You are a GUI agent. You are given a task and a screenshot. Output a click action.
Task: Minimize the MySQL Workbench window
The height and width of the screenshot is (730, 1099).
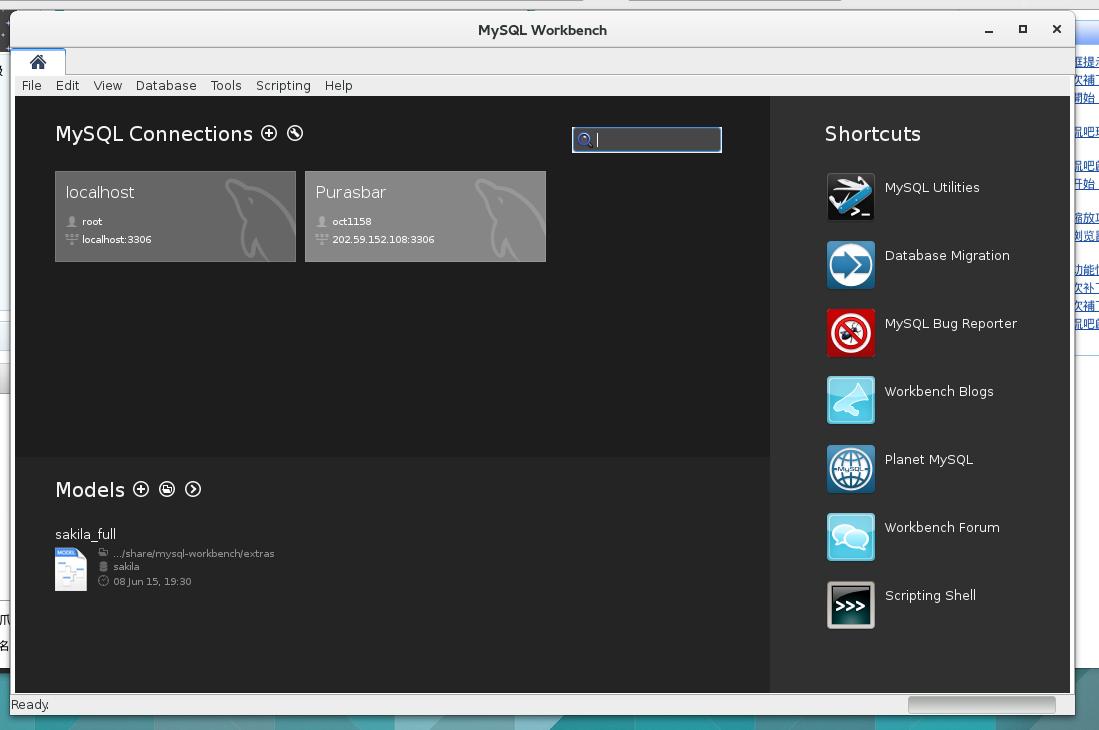point(989,29)
